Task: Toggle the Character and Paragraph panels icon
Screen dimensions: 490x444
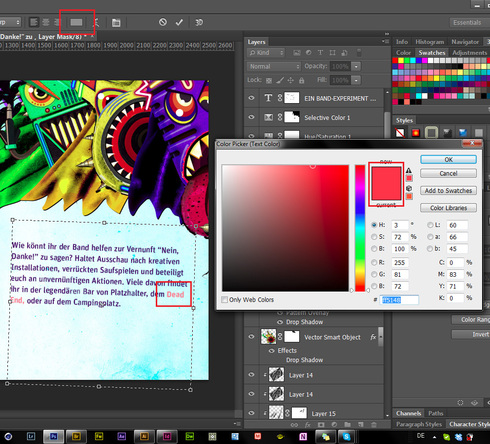Action: tap(116, 22)
